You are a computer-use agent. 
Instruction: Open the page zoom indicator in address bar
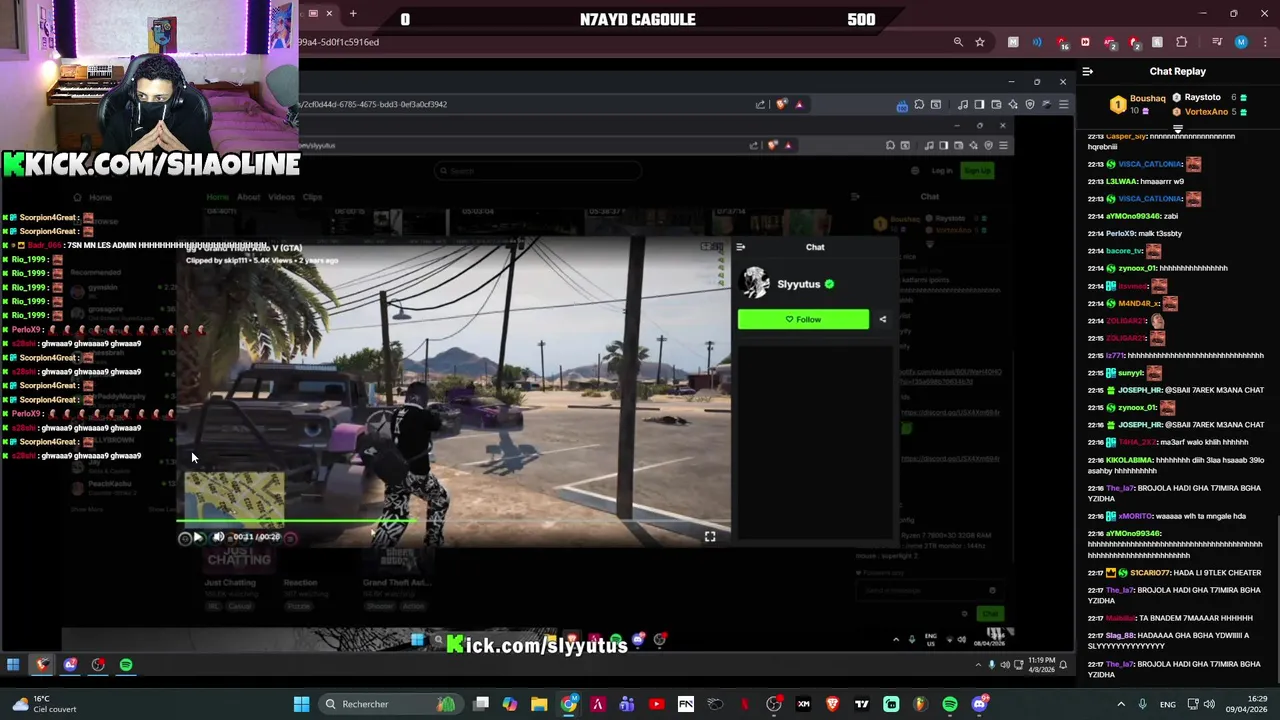point(958,42)
